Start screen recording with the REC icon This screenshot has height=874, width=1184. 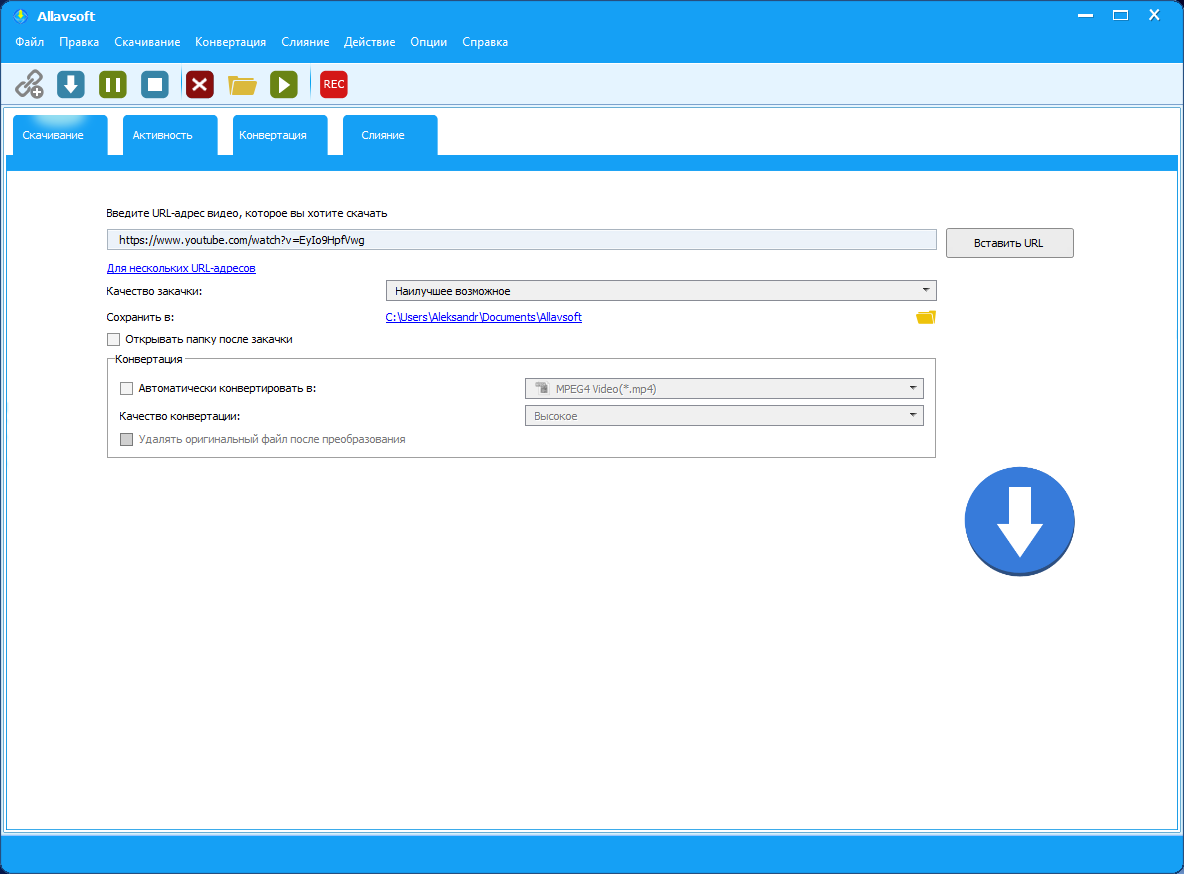(x=333, y=84)
